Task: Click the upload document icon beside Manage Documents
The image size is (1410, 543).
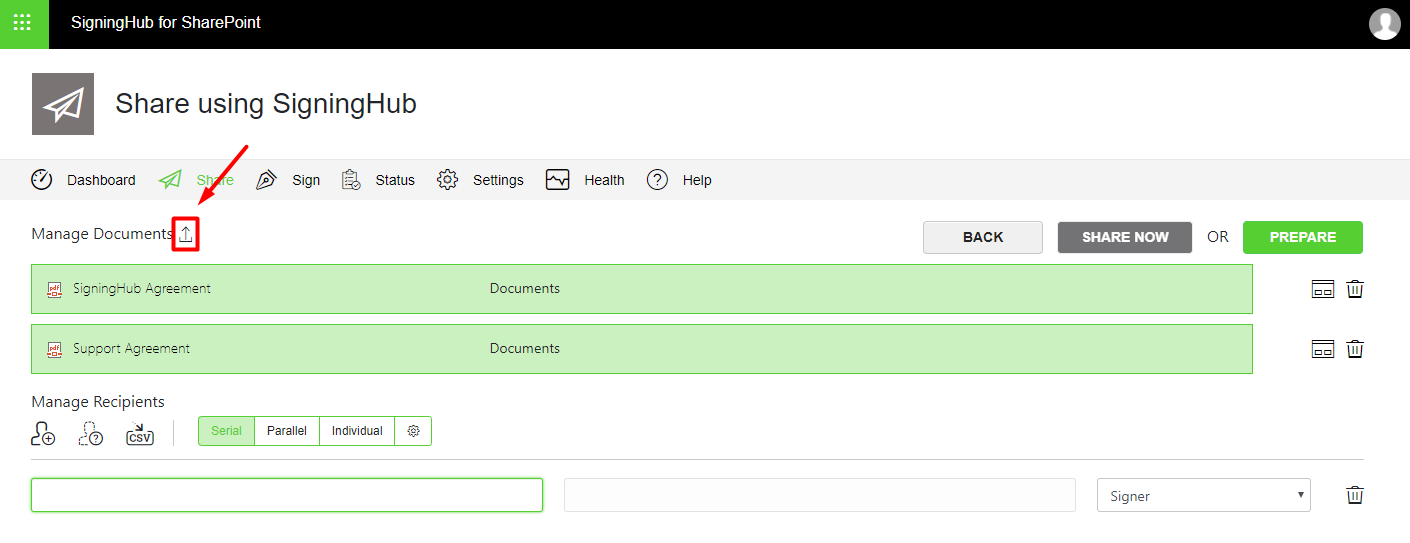Action: coord(186,235)
